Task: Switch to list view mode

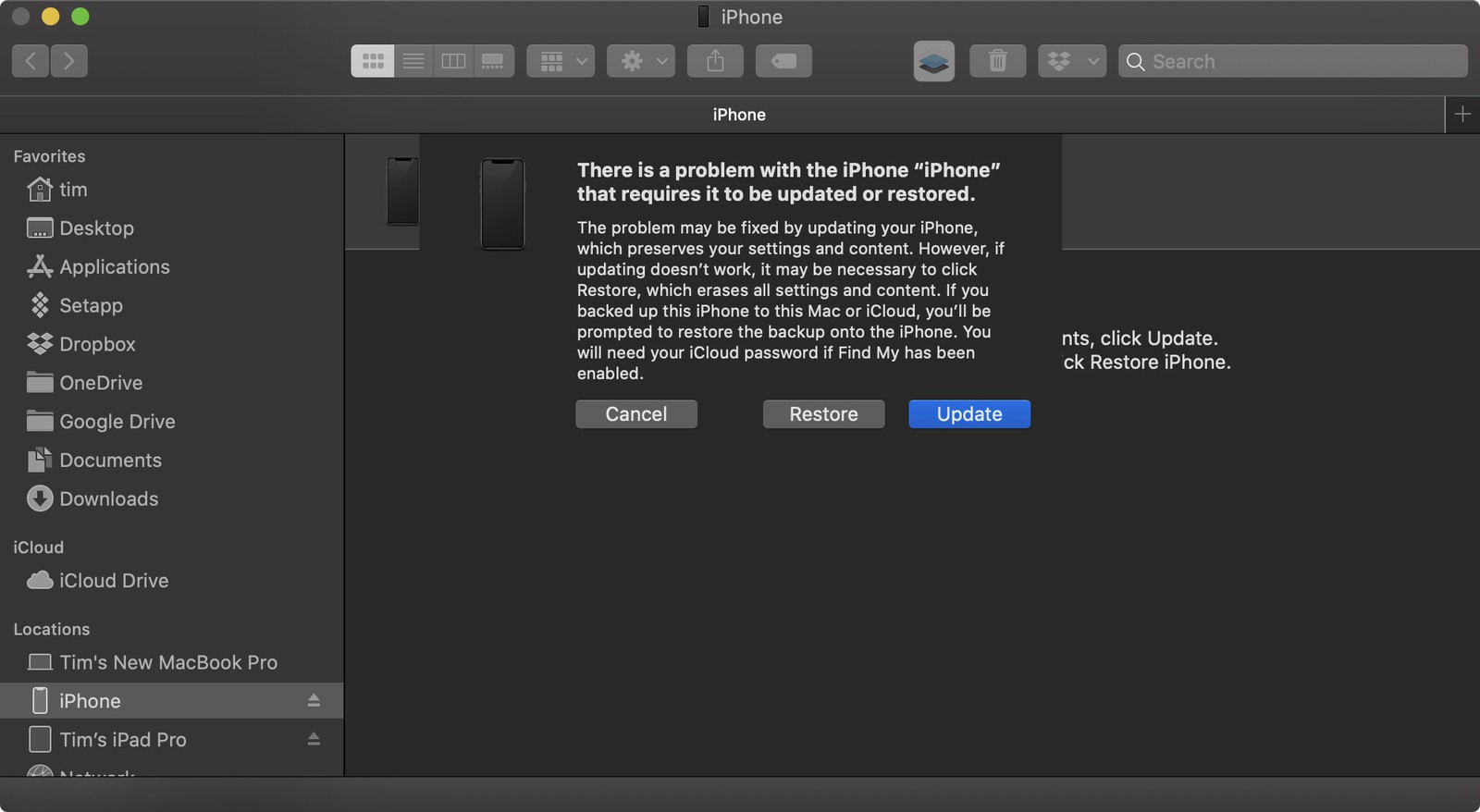Action: click(x=413, y=61)
